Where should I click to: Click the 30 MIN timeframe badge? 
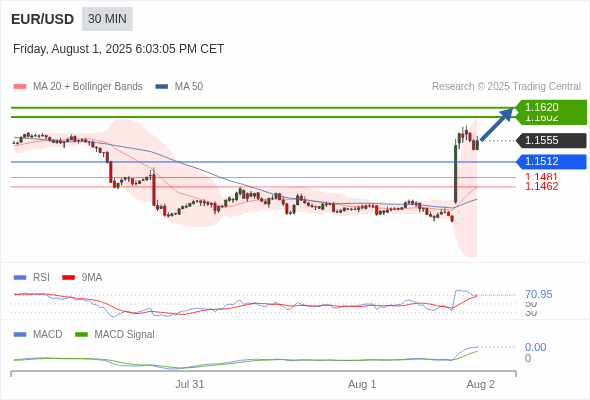[107, 19]
